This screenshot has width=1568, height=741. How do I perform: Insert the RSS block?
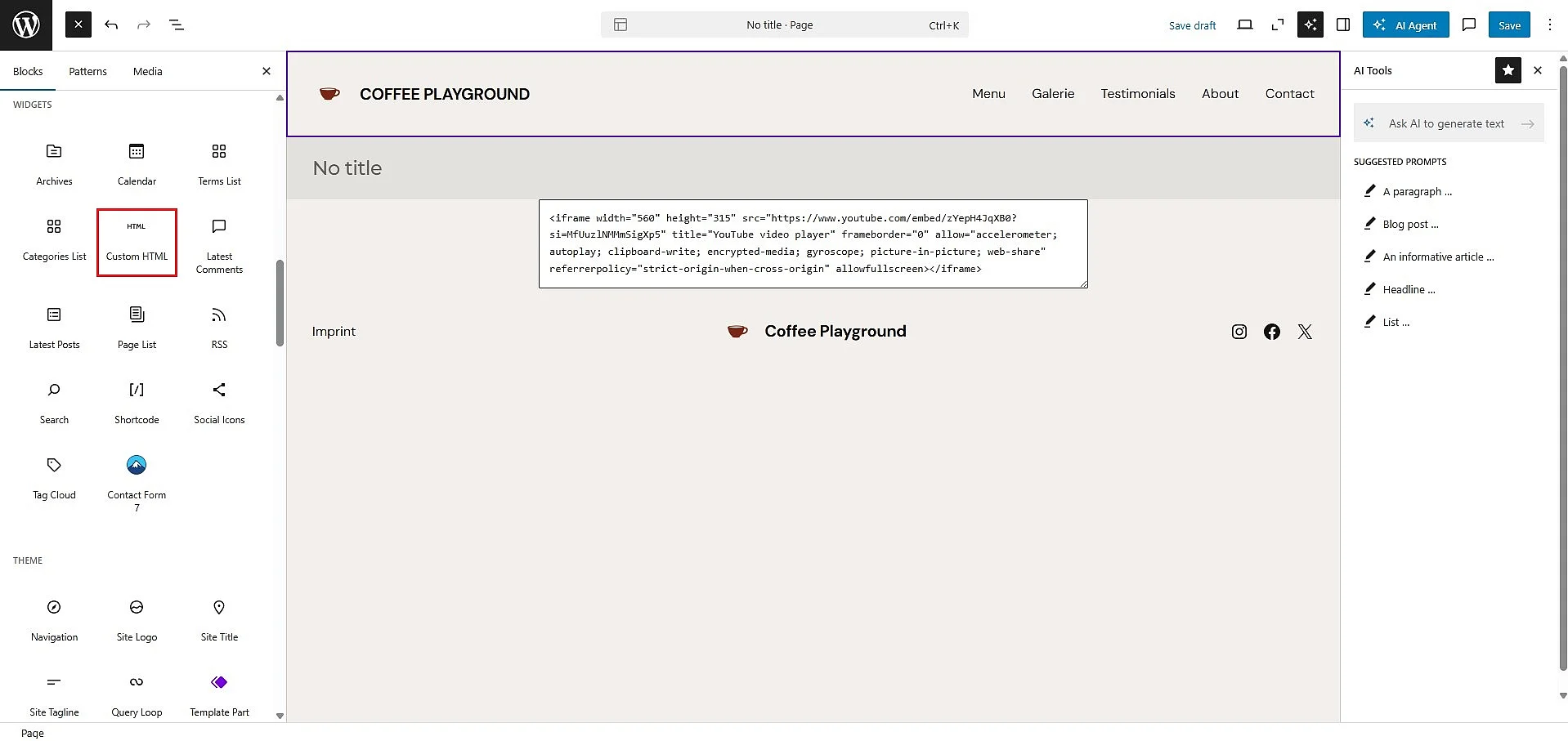tap(219, 327)
